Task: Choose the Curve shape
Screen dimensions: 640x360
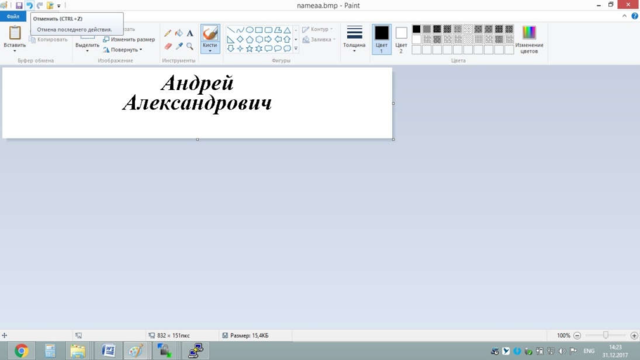Action: [240, 30]
